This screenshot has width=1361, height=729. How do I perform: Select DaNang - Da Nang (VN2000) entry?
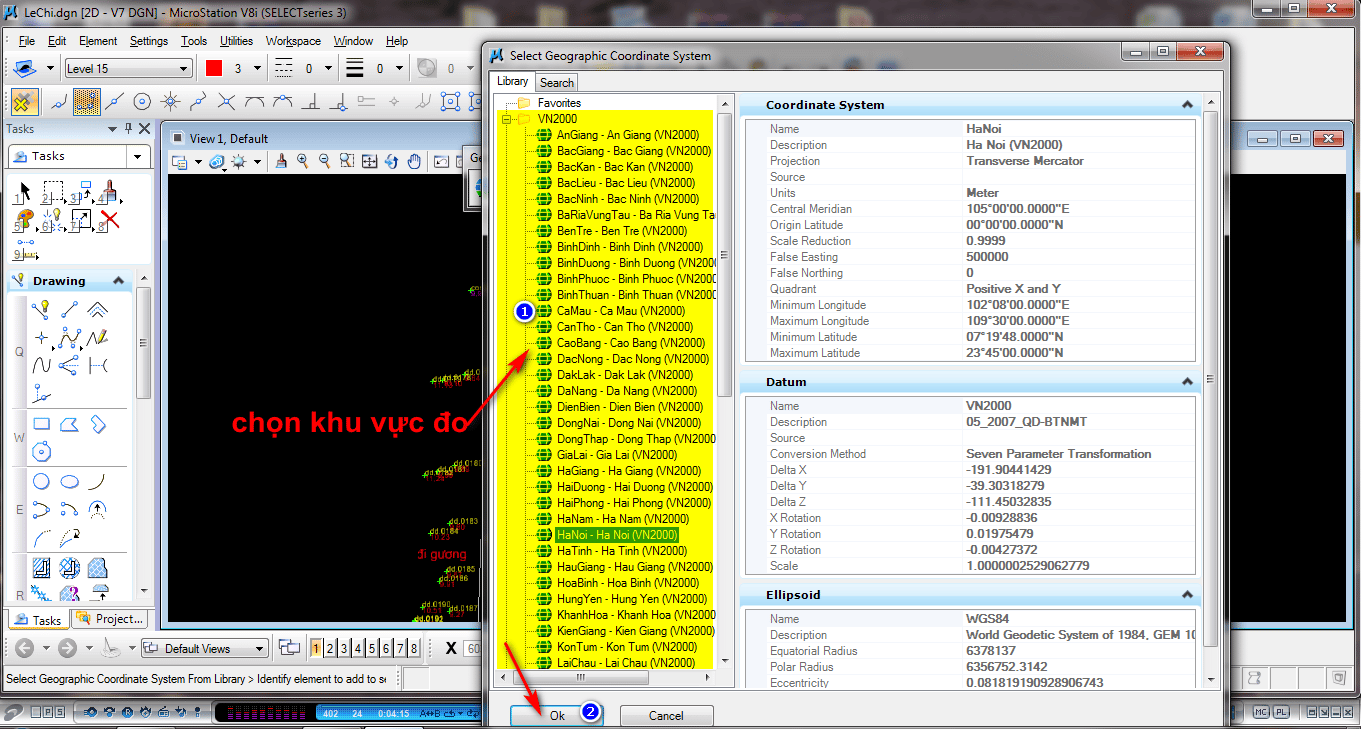[627, 391]
